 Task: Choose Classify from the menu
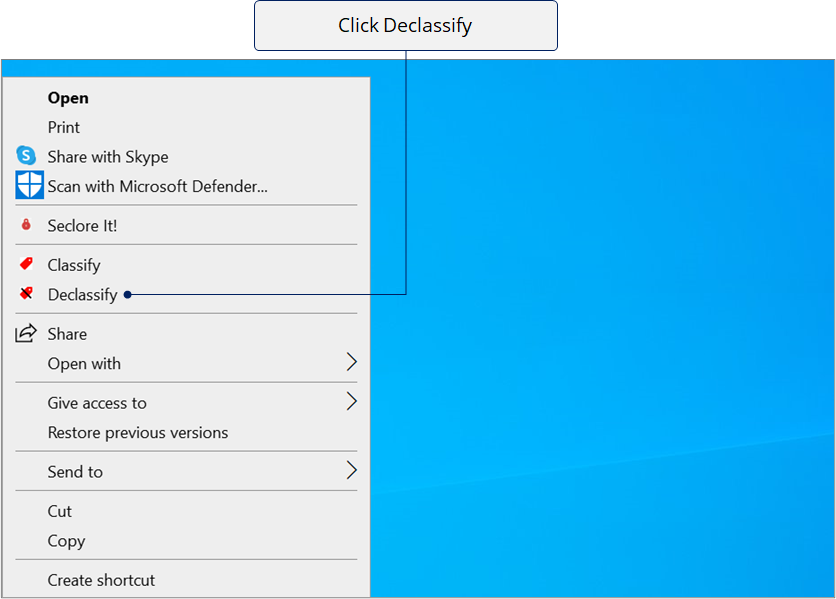(x=186, y=265)
